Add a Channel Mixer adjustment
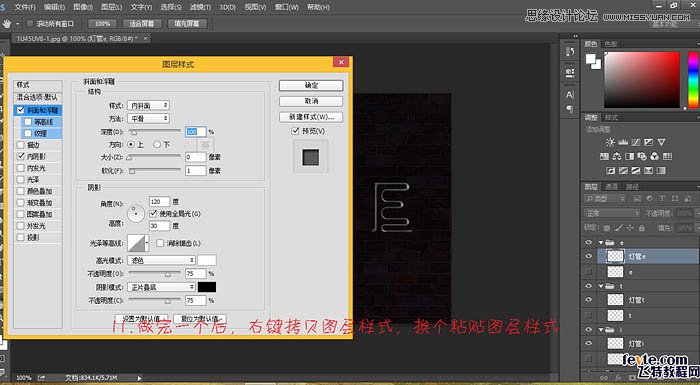Viewport: 700px width, 385px height. [x=654, y=156]
